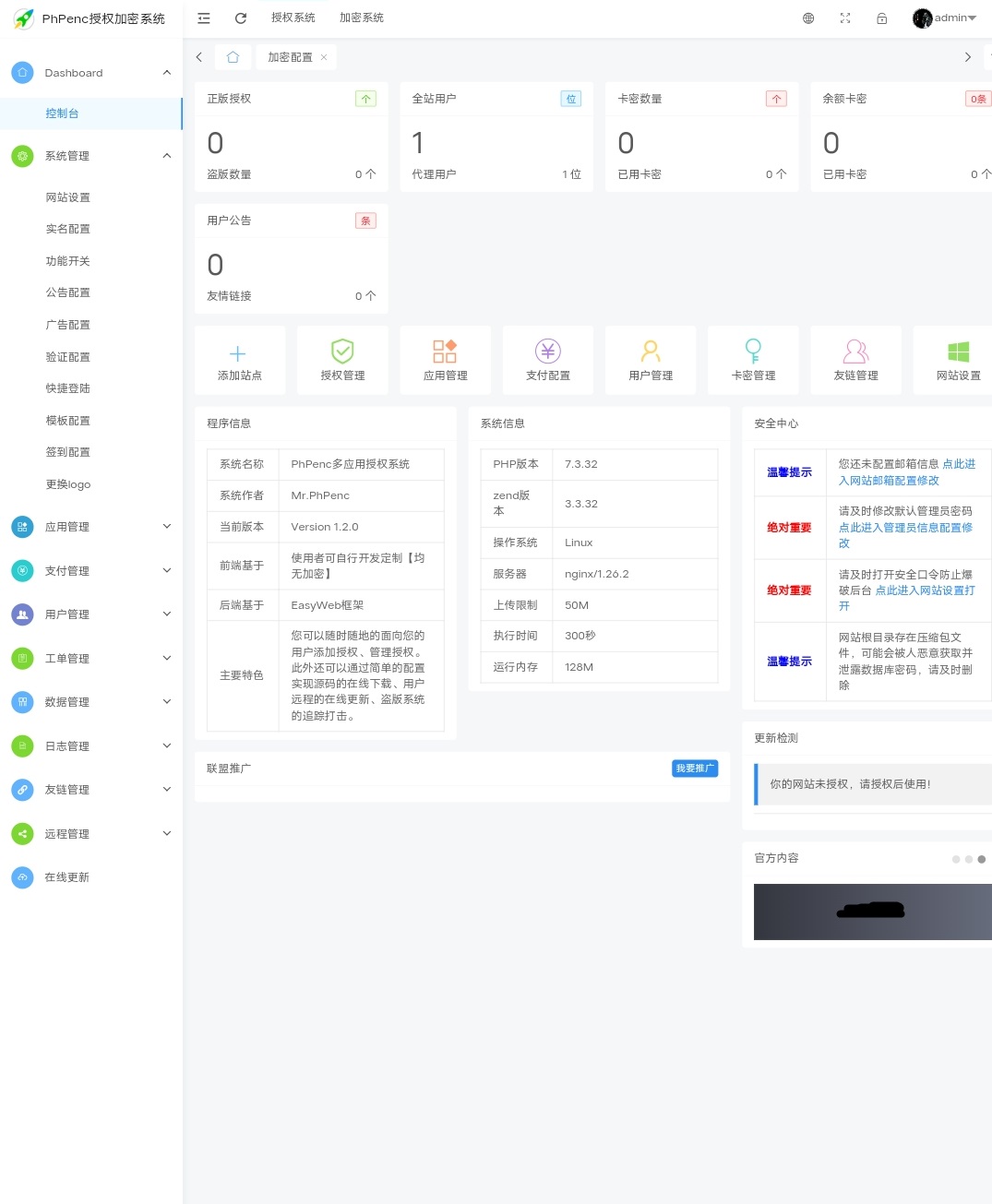Toggle fullscreen mode icon
The height and width of the screenshot is (1204, 992).
845,18
